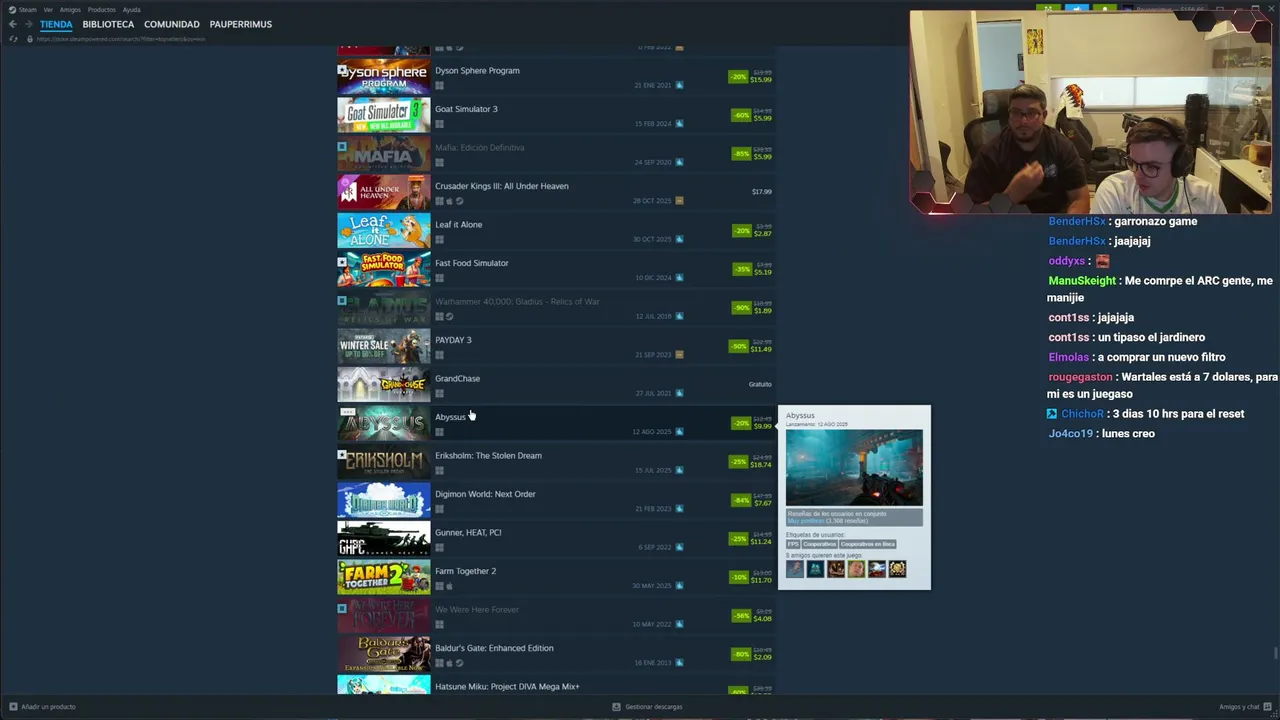Open Gestionar descargas in the bottom bar
This screenshot has height=720, width=1280.
(648, 707)
